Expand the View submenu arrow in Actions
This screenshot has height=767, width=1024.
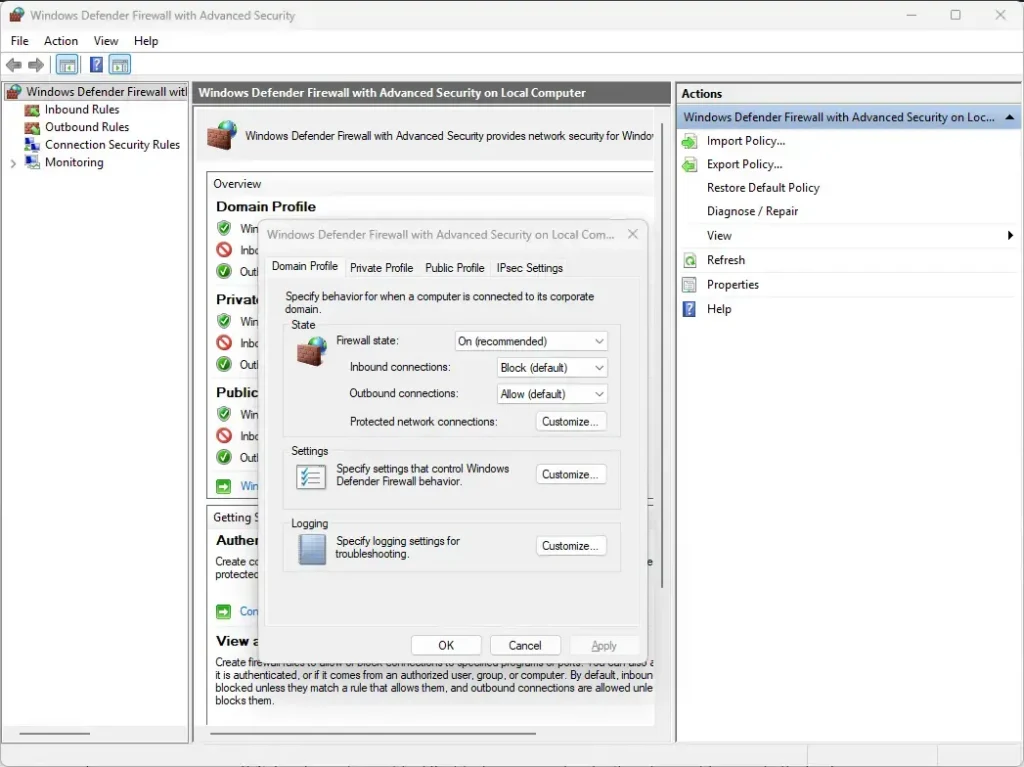[1010, 236]
